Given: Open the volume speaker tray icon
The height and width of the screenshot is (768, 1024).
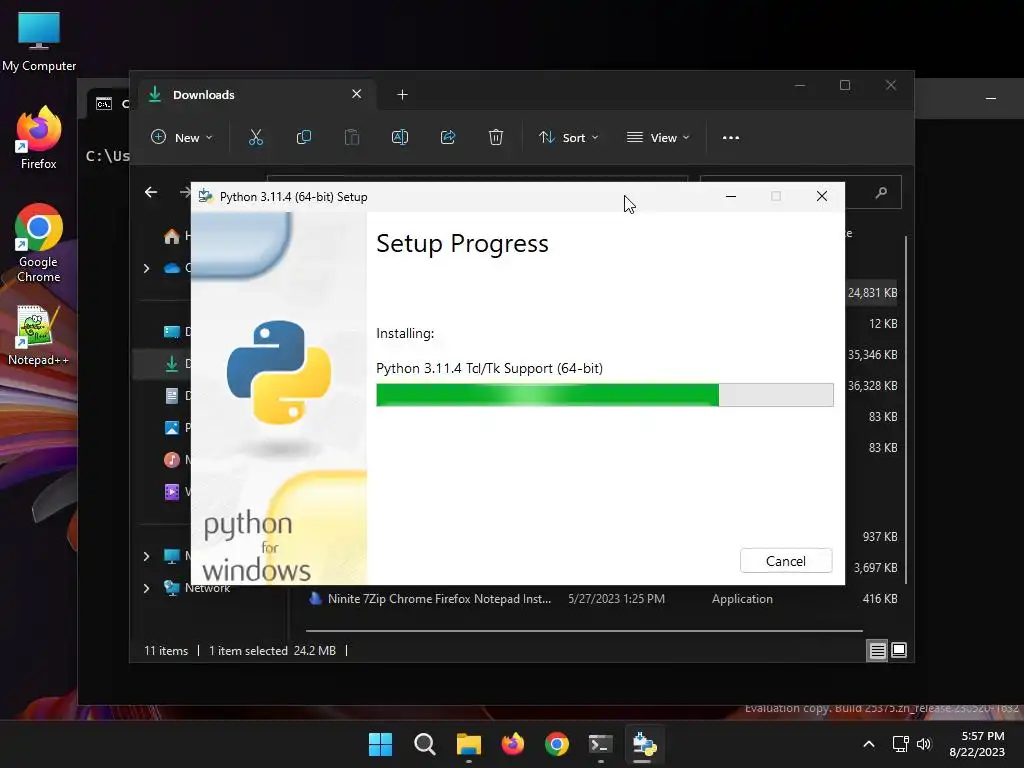Looking at the screenshot, I should (923, 744).
